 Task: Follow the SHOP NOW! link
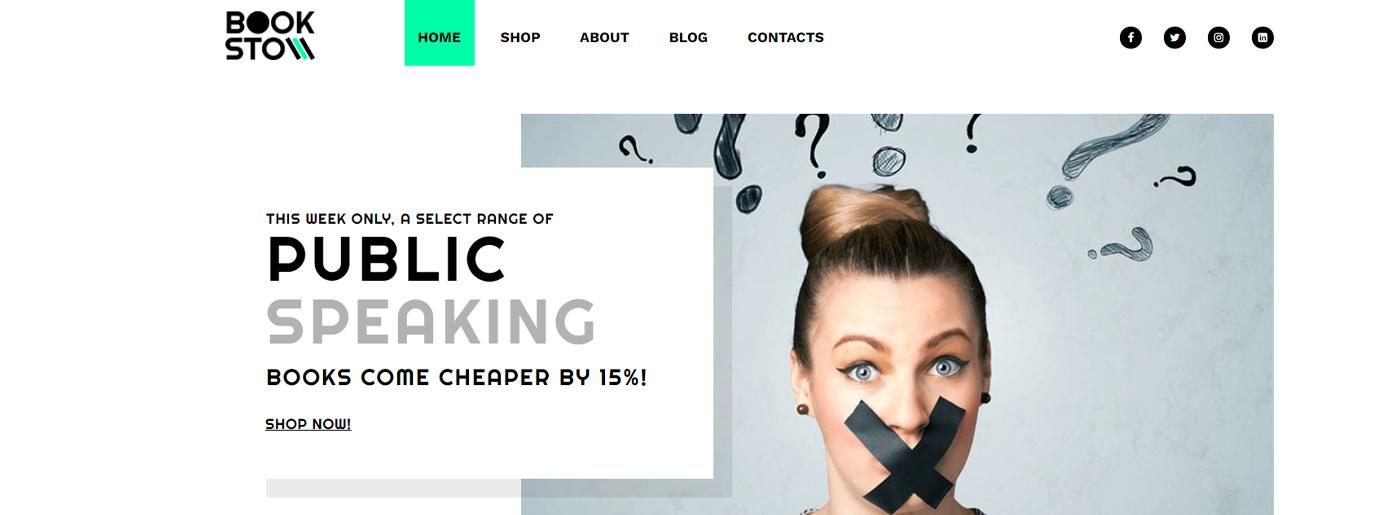coord(308,424)
